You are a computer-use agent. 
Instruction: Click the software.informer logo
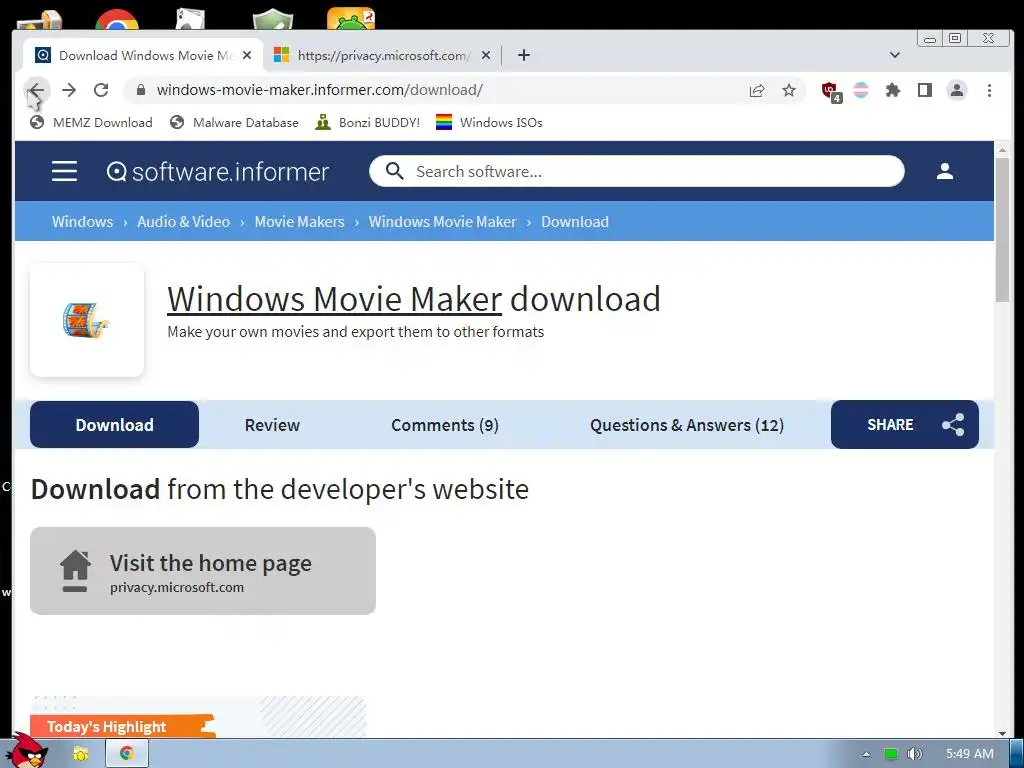pos(217,172)
